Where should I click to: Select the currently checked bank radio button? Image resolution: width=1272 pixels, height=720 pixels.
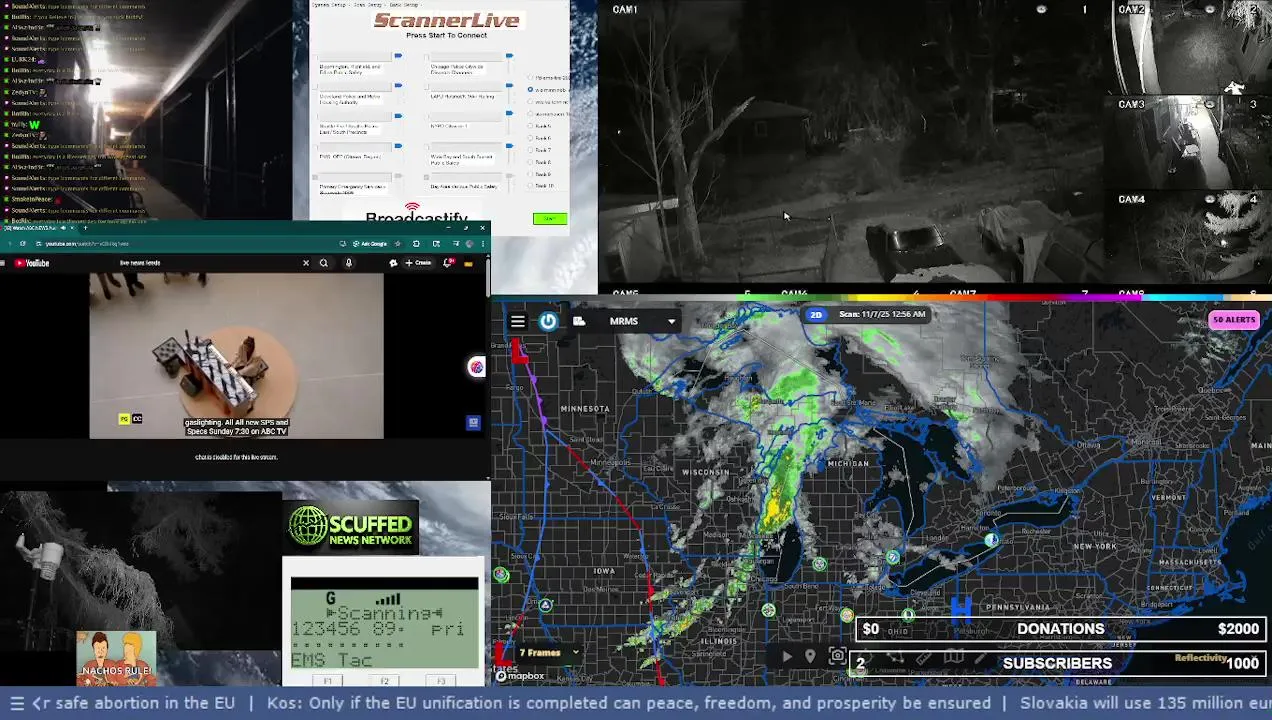(x=530, y=89)
